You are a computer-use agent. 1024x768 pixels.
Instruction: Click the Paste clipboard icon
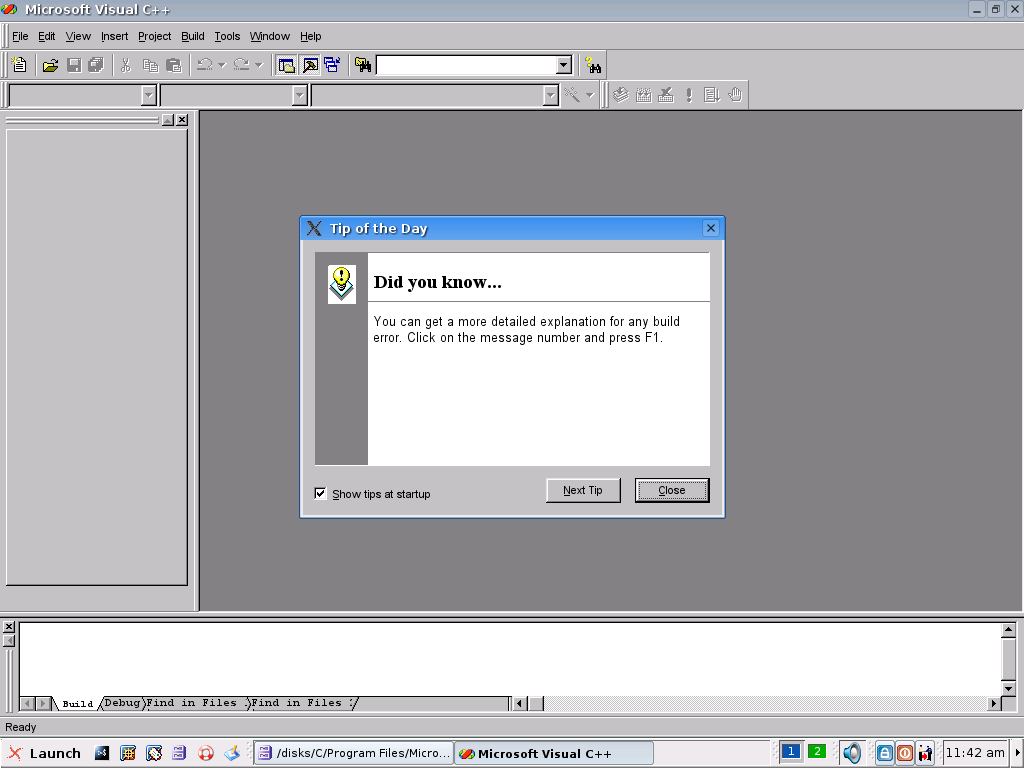point(174,65)
